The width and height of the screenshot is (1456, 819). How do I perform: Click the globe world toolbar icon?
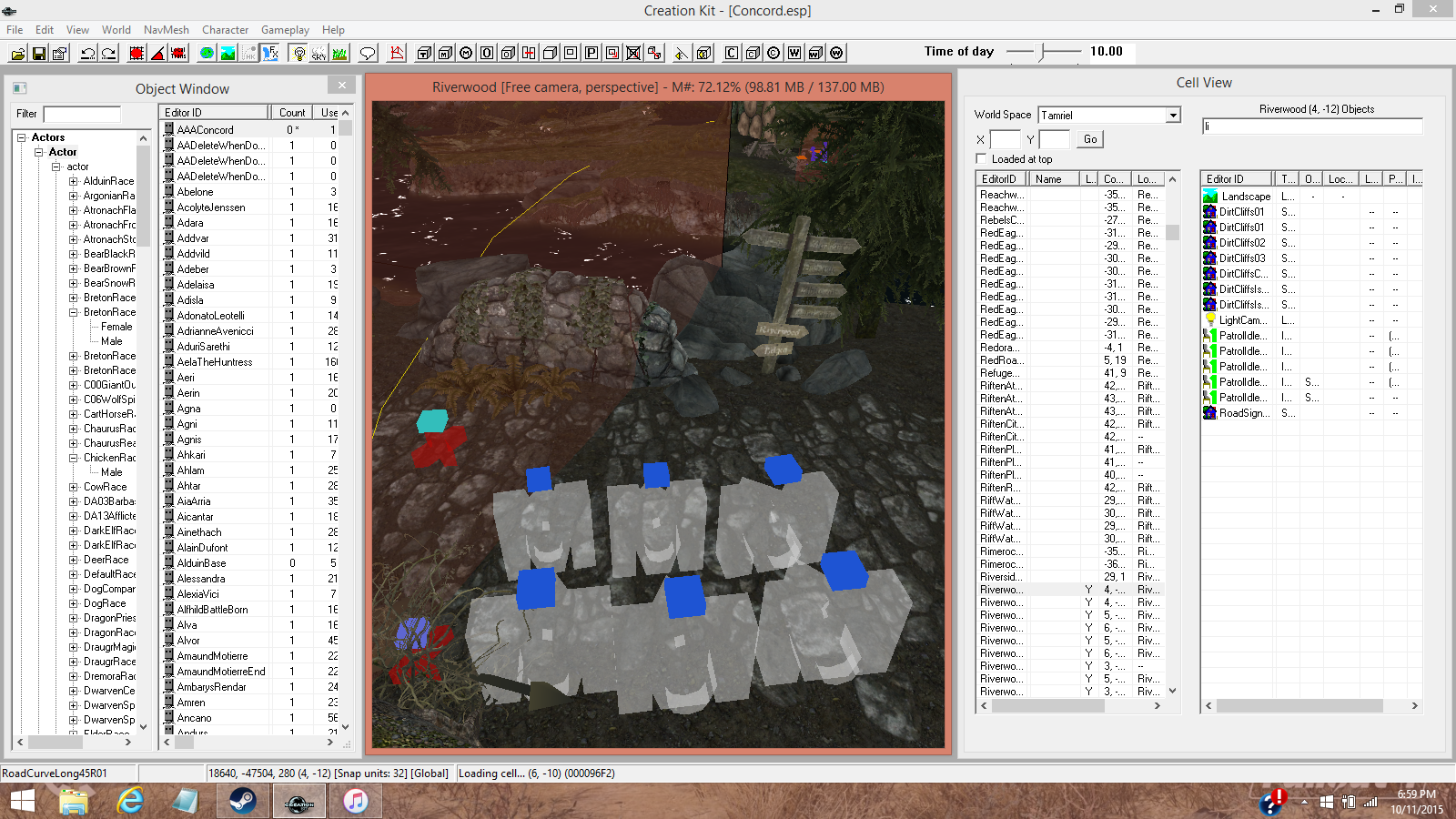[207, 53]
